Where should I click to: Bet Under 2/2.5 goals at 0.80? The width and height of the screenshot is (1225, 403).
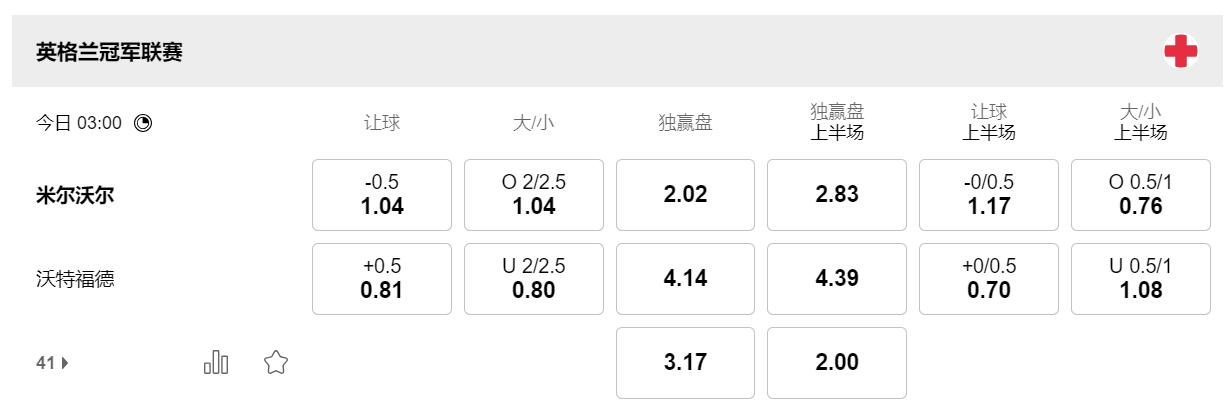click(x=534, y=279)
